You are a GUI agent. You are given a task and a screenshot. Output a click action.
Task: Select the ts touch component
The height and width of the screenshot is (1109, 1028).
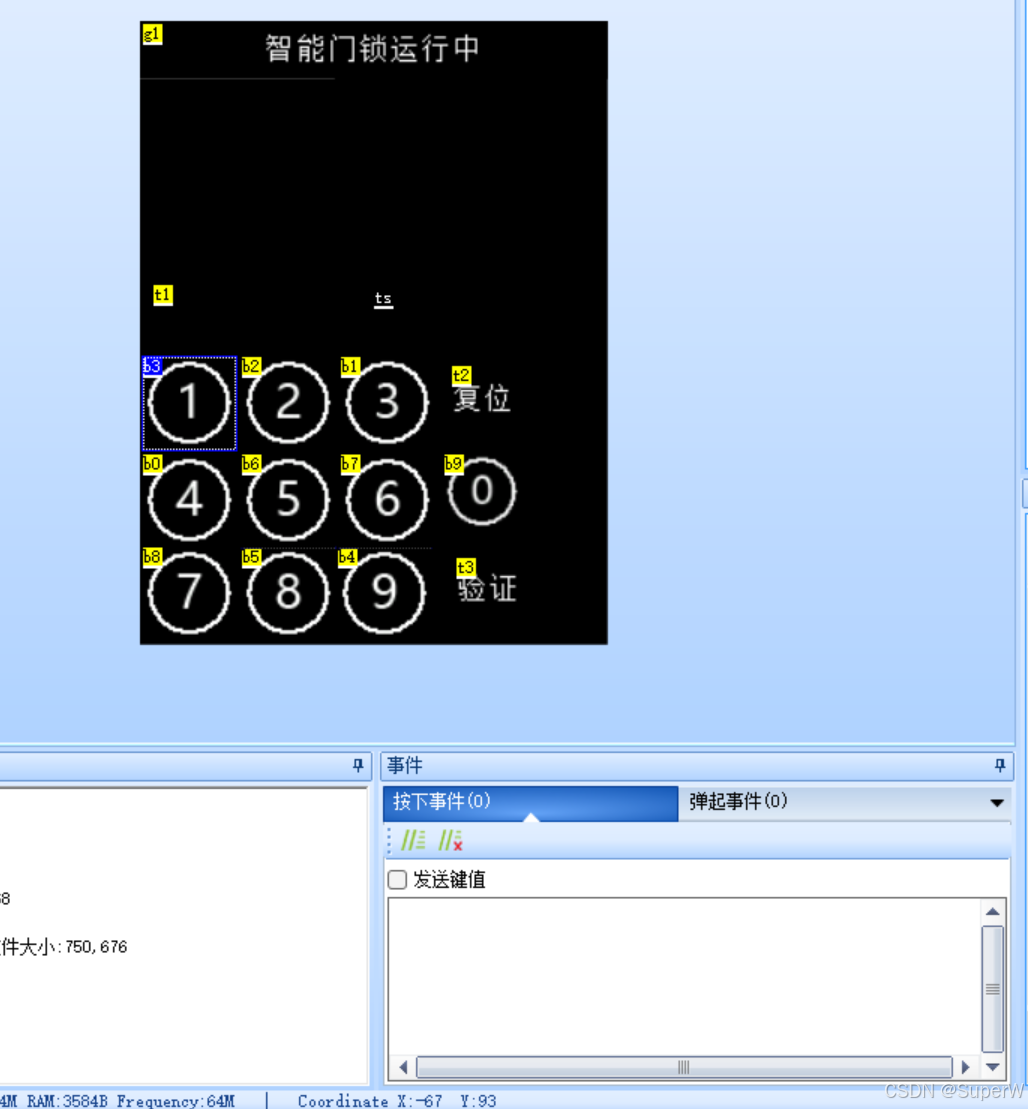pyautogui.click(x=383, y=299)
